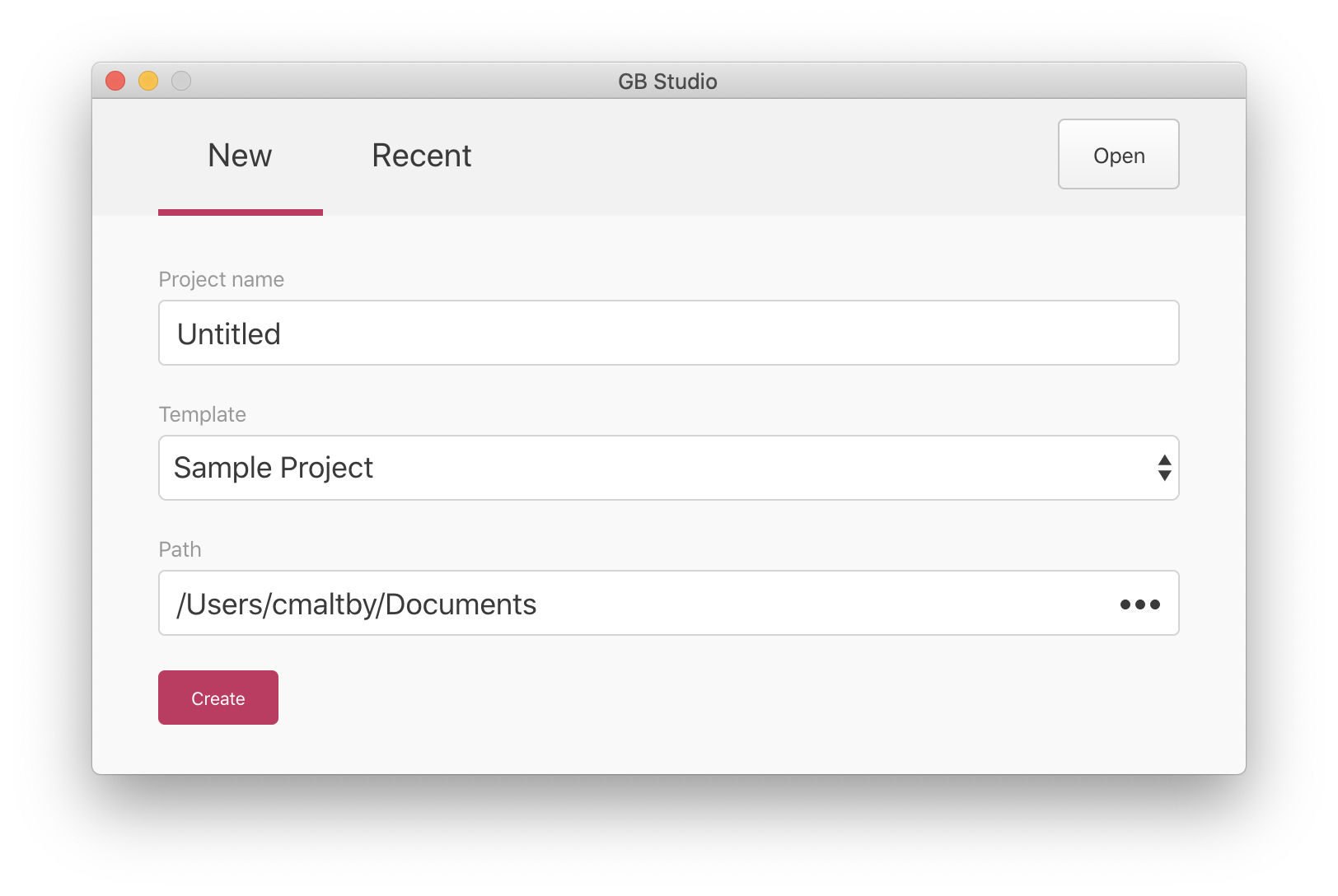Click the 'Path' label text

coord(180,549)
